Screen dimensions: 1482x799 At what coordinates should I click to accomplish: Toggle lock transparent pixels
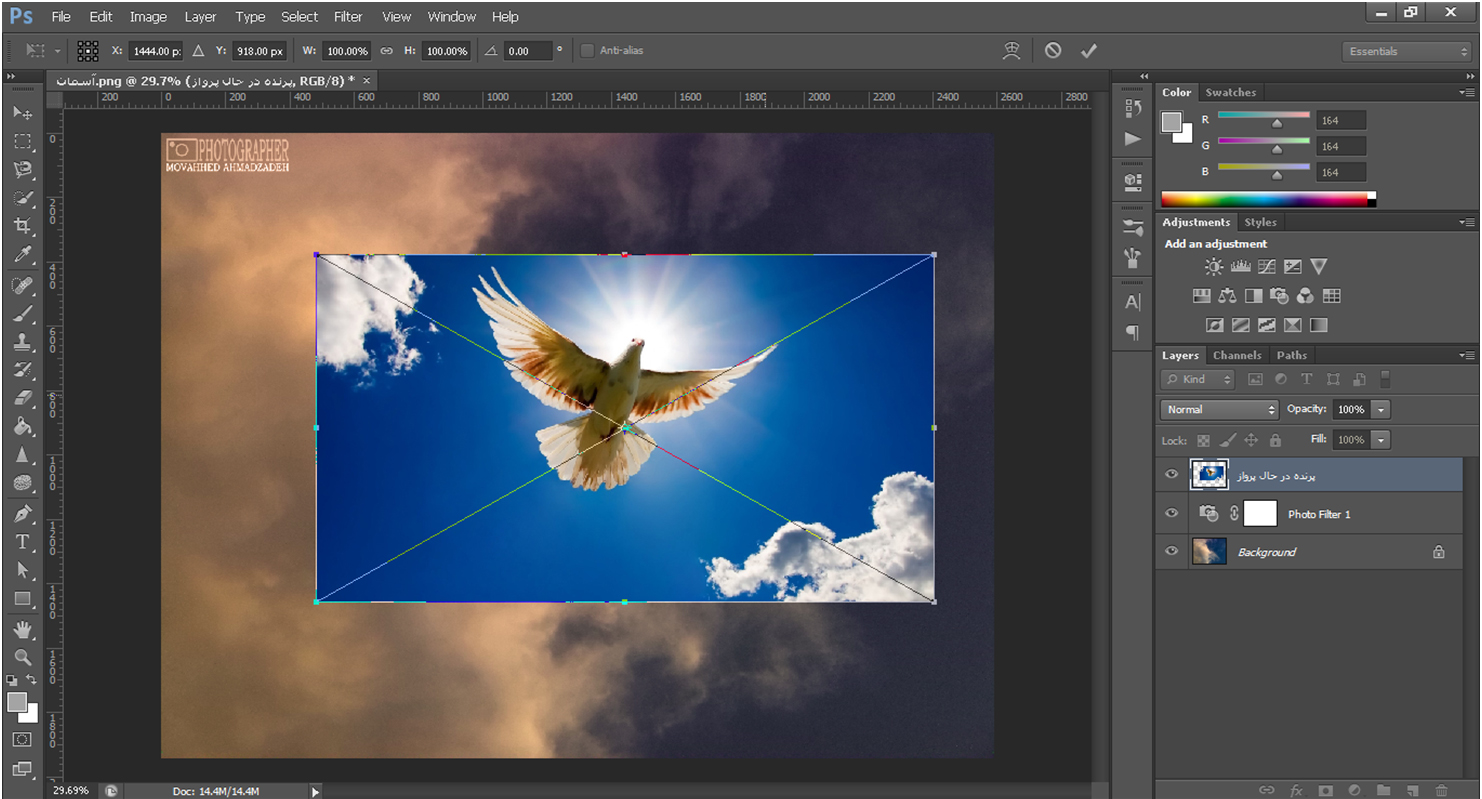1203,440
